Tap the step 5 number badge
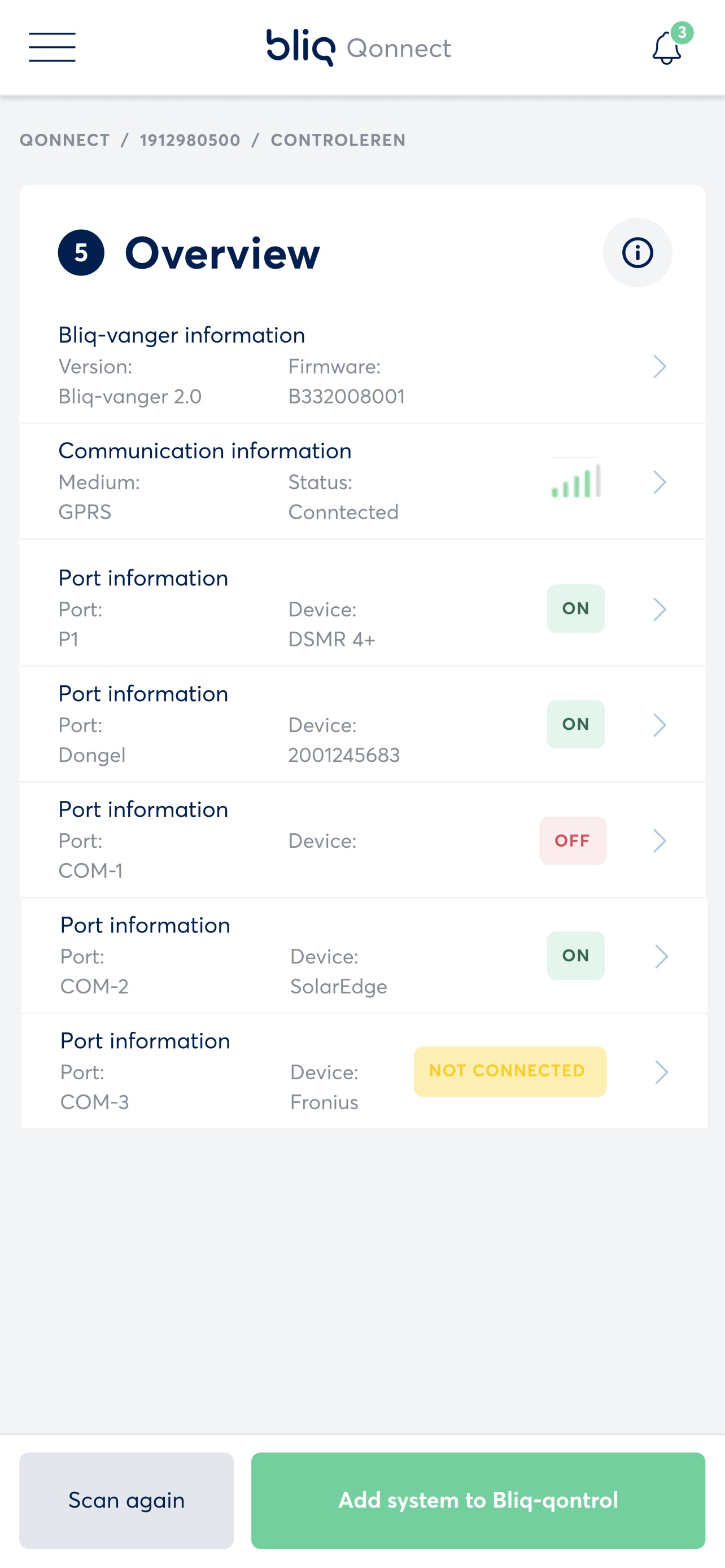725x1568 pixels. (x=81, y=253)
